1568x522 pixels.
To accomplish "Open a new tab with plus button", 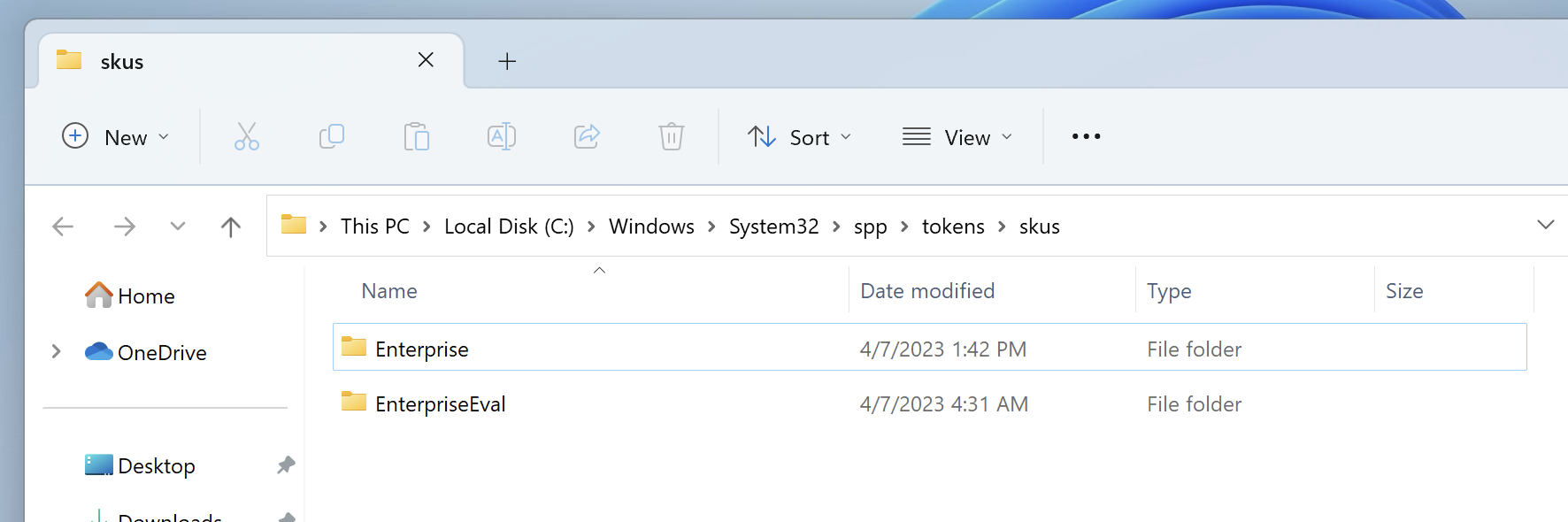I will click(507, 61).
